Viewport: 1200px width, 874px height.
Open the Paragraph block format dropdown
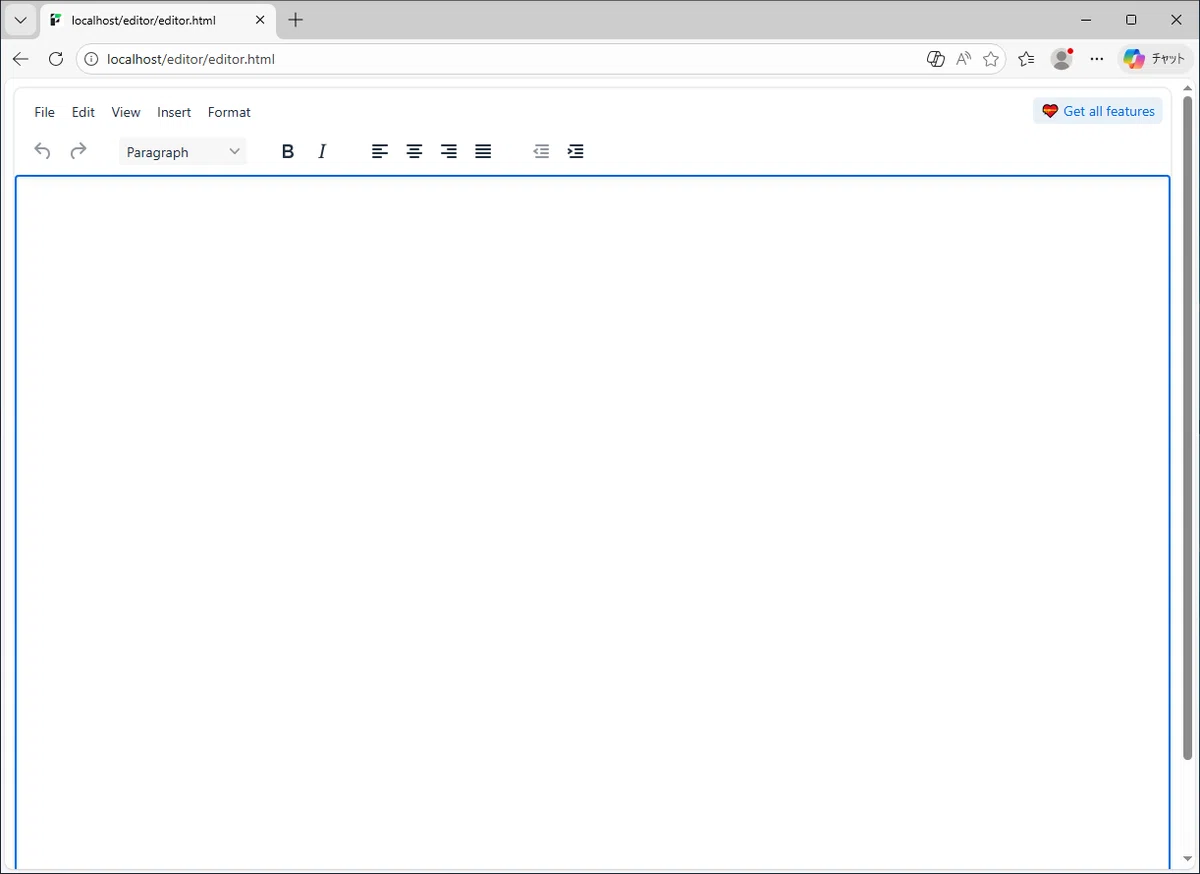tap(183, 152)
